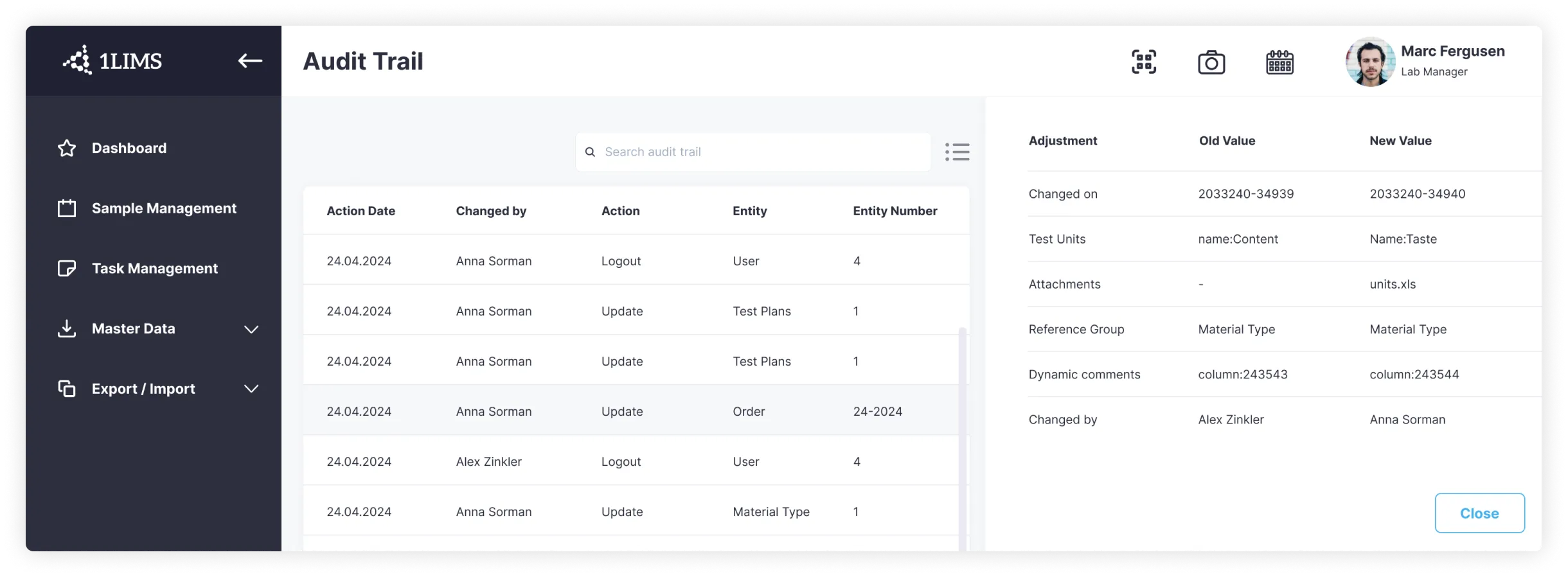This screenshot has width=1568, height=577.
Task: Click the New Value column header
Action: (x=1400, y=141)
